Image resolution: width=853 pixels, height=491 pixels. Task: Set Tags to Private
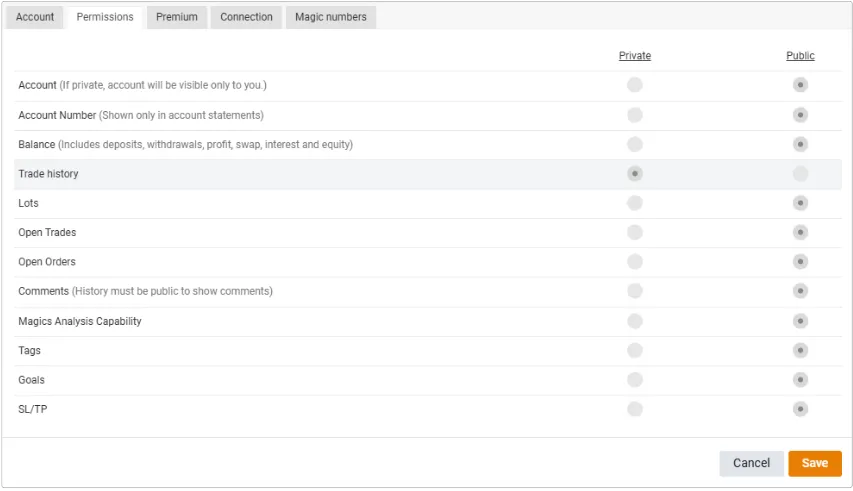635,350
